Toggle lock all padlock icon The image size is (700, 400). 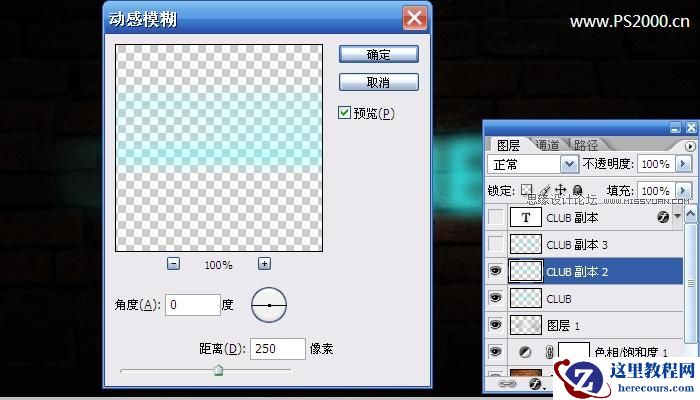[x=577, y=191]
